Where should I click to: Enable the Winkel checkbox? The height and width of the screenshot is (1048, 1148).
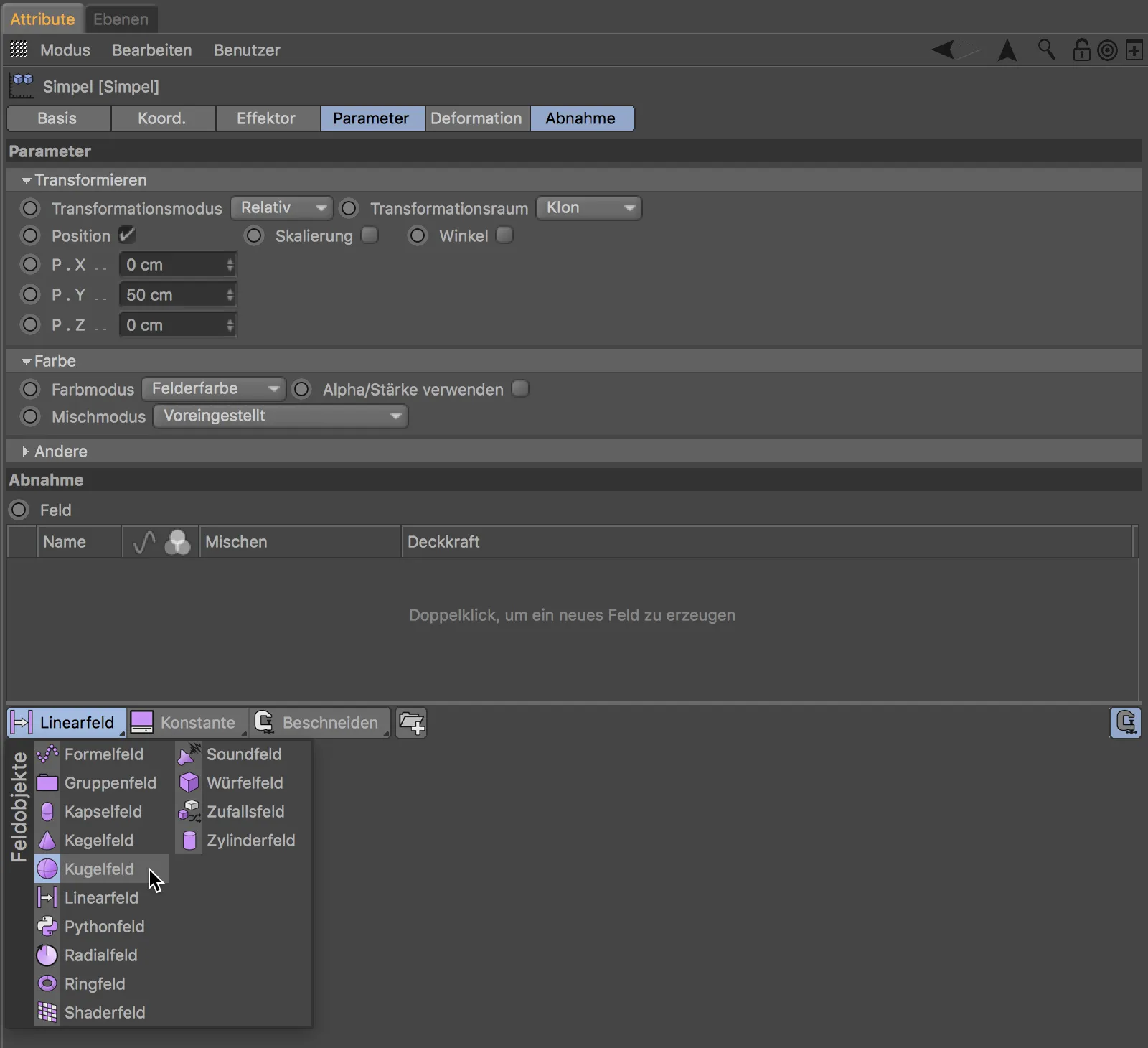tap(504, 235)
